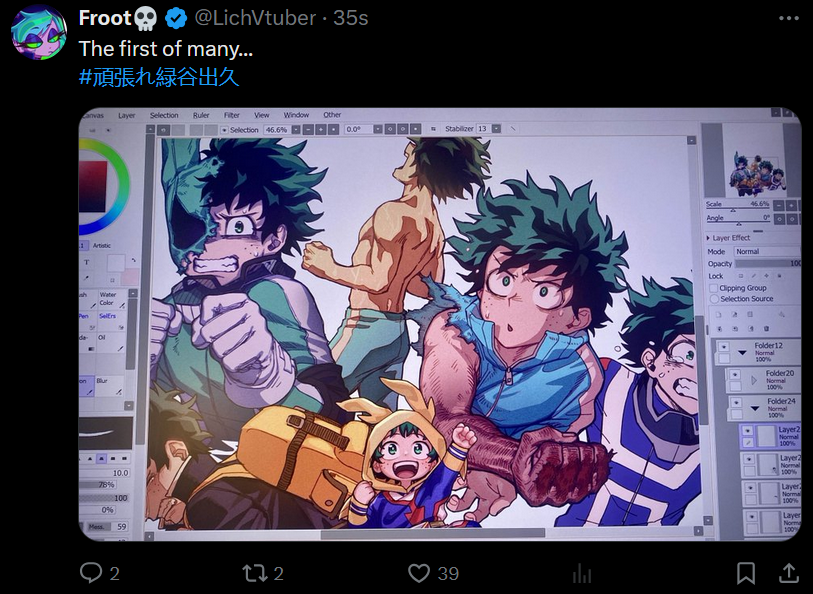813x594 pixels.
Task: Click the reply comment icon
Action: (91, 573)
